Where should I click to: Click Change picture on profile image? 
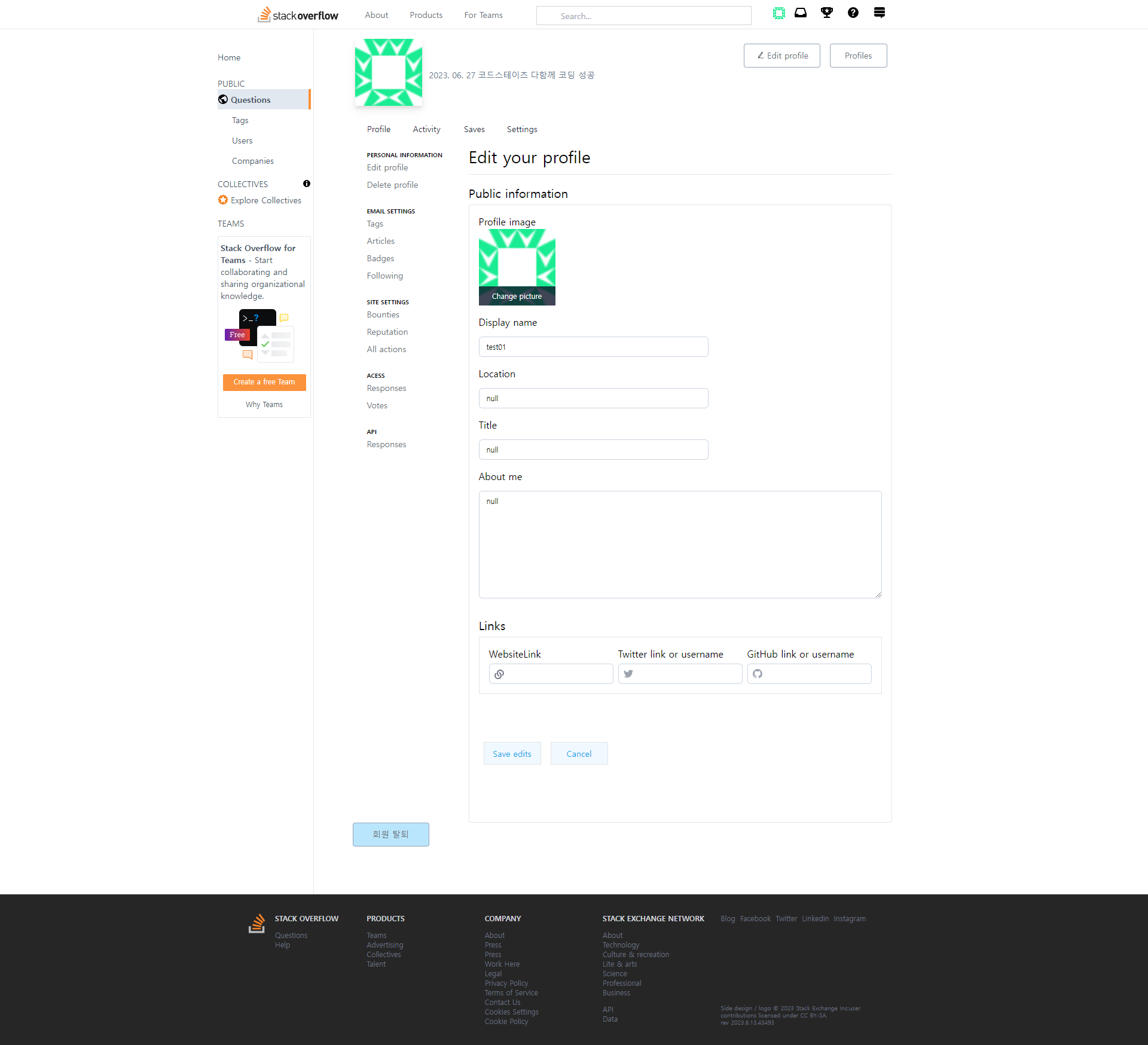[x=517, y=297]
